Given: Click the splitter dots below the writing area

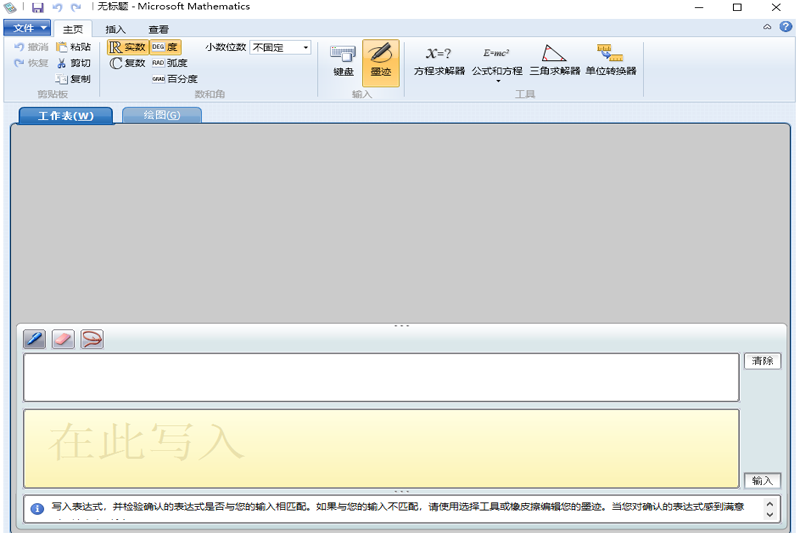Looking at the screenshot, I should (402, 492).
